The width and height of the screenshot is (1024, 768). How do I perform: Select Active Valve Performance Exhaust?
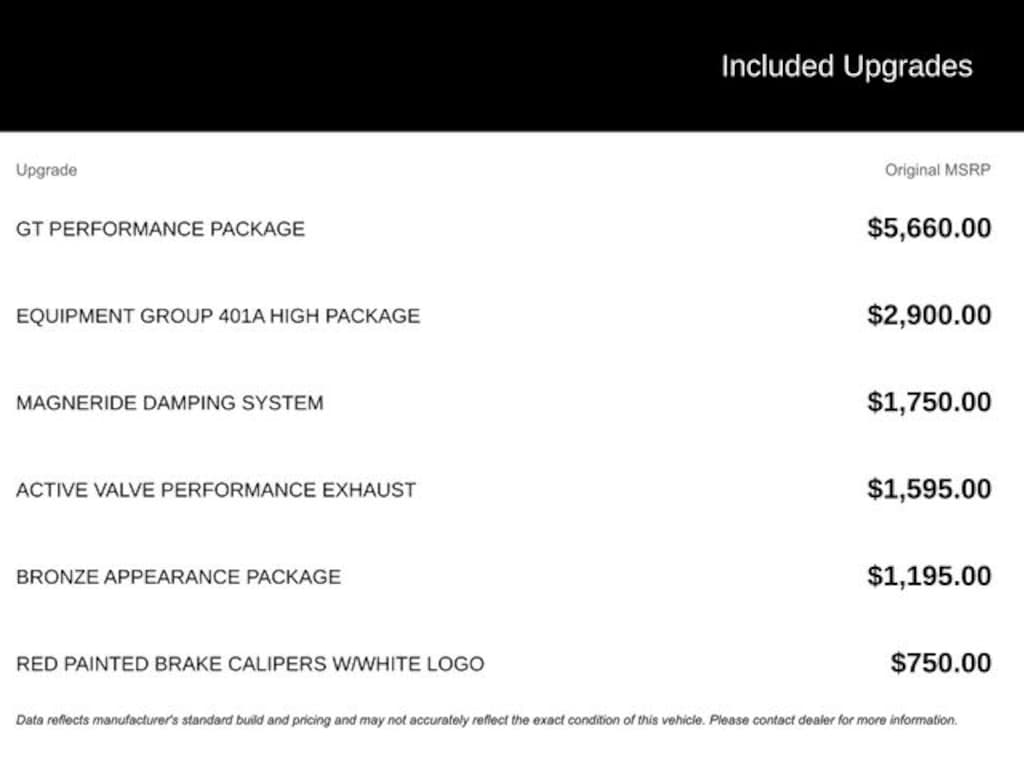[215, 490]
